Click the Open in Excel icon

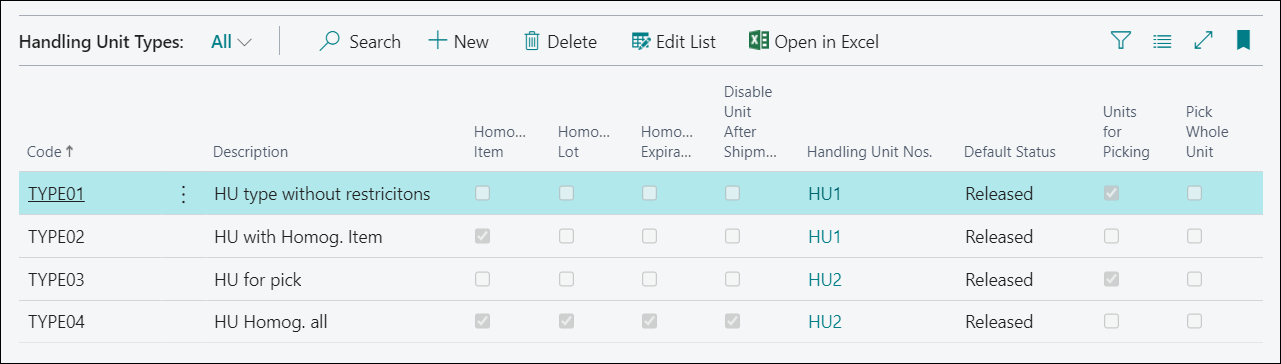click(758, 41)
